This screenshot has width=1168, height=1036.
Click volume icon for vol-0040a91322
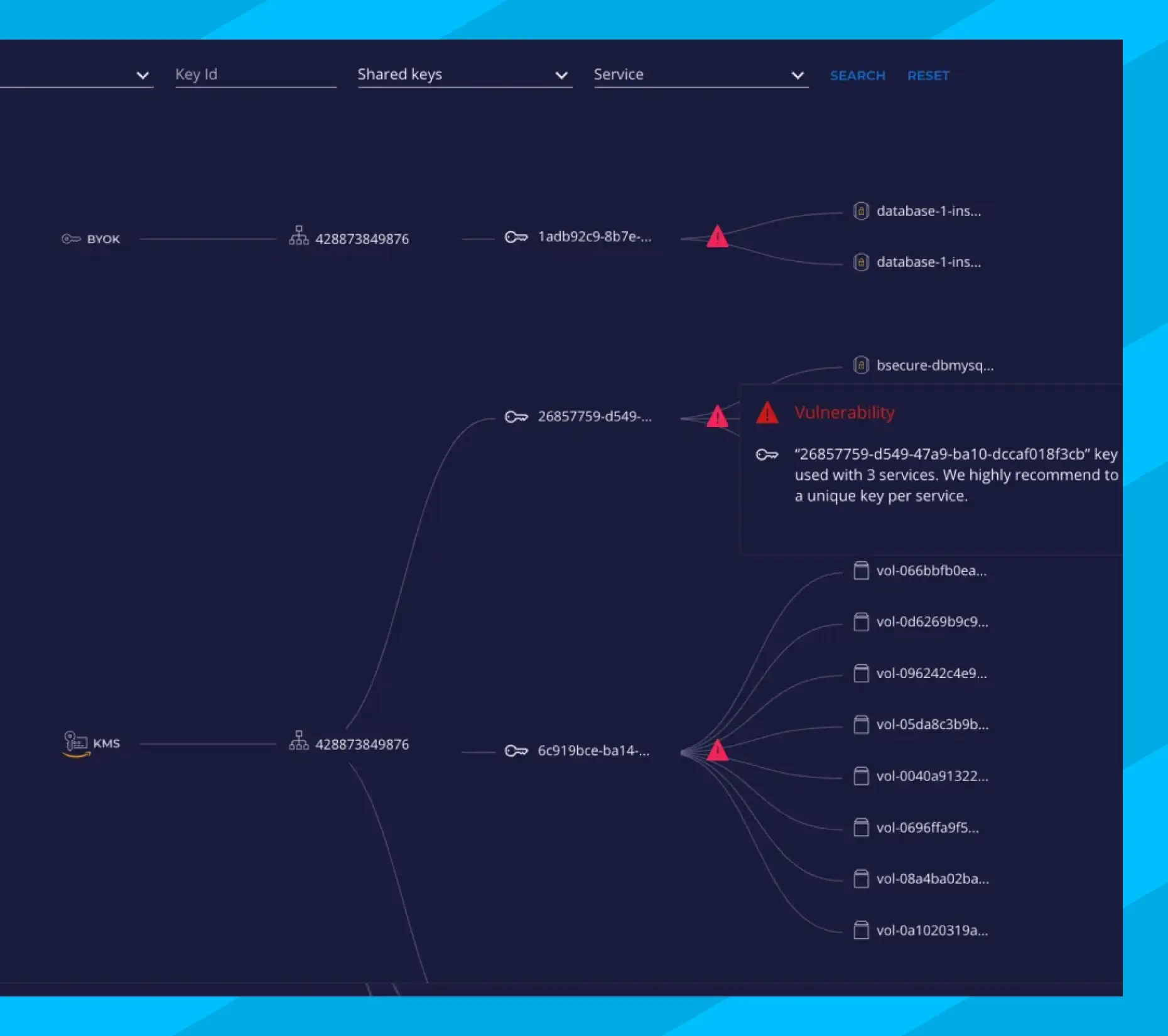[861, 776]
